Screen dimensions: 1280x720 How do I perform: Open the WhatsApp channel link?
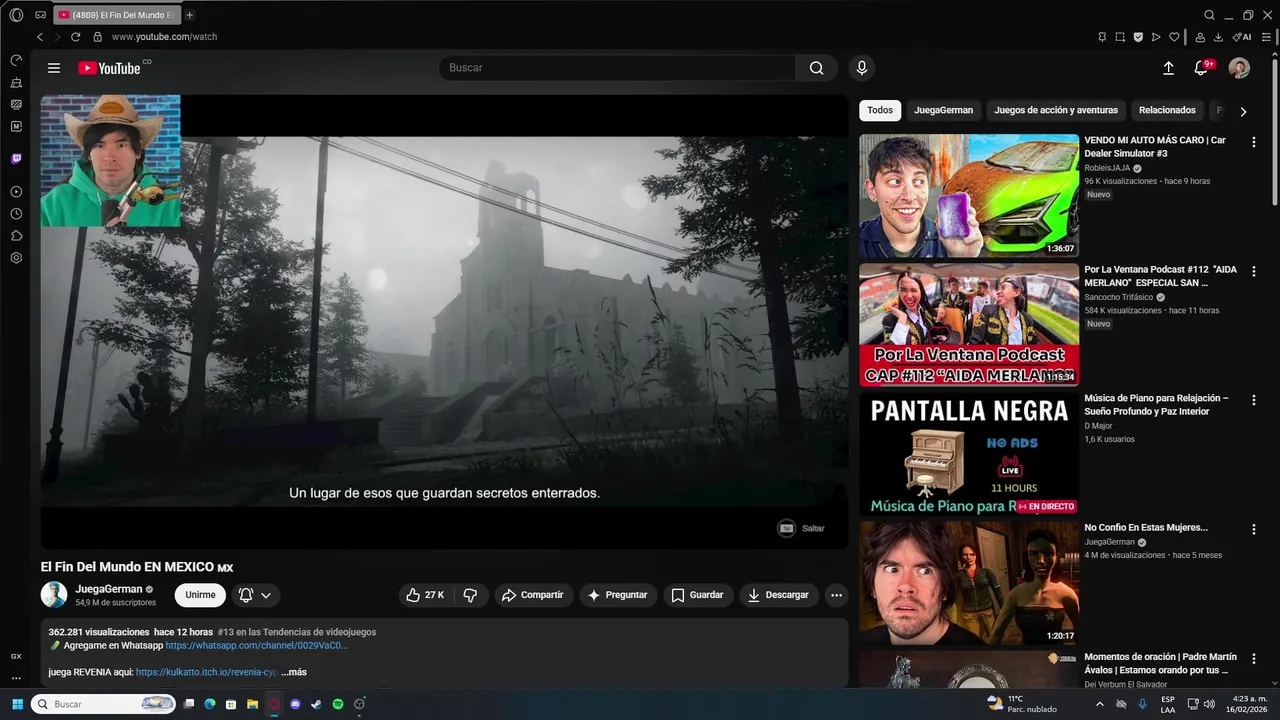tap(257, 646)
